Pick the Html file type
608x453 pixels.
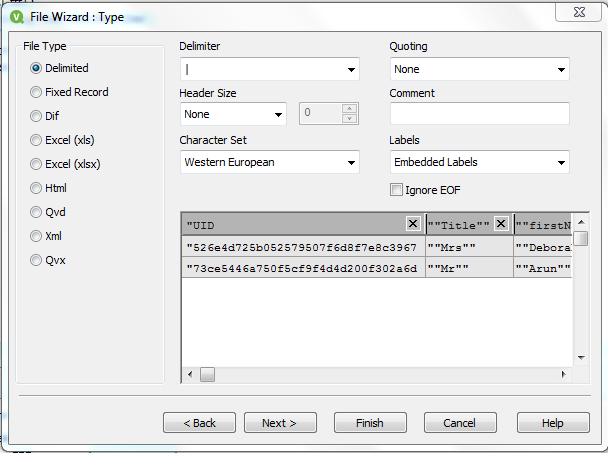point(36,188)
